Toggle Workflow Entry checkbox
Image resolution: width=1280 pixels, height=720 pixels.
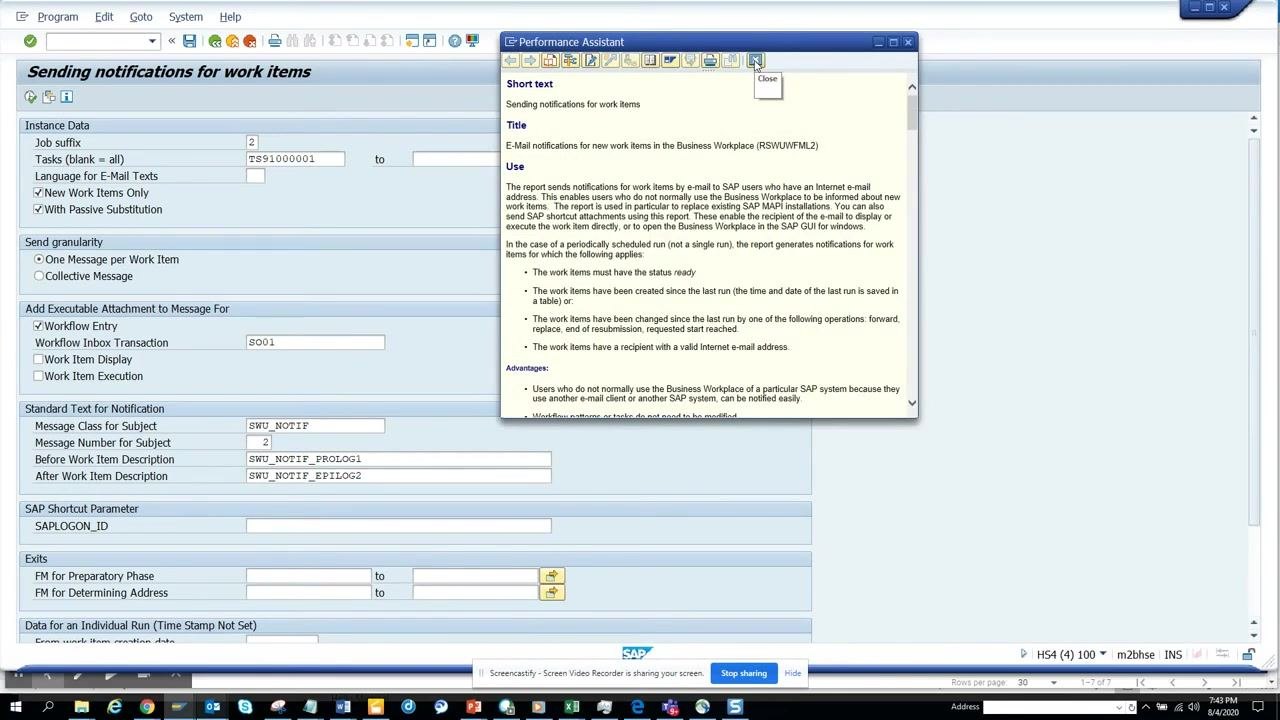(x=39, y=326)
